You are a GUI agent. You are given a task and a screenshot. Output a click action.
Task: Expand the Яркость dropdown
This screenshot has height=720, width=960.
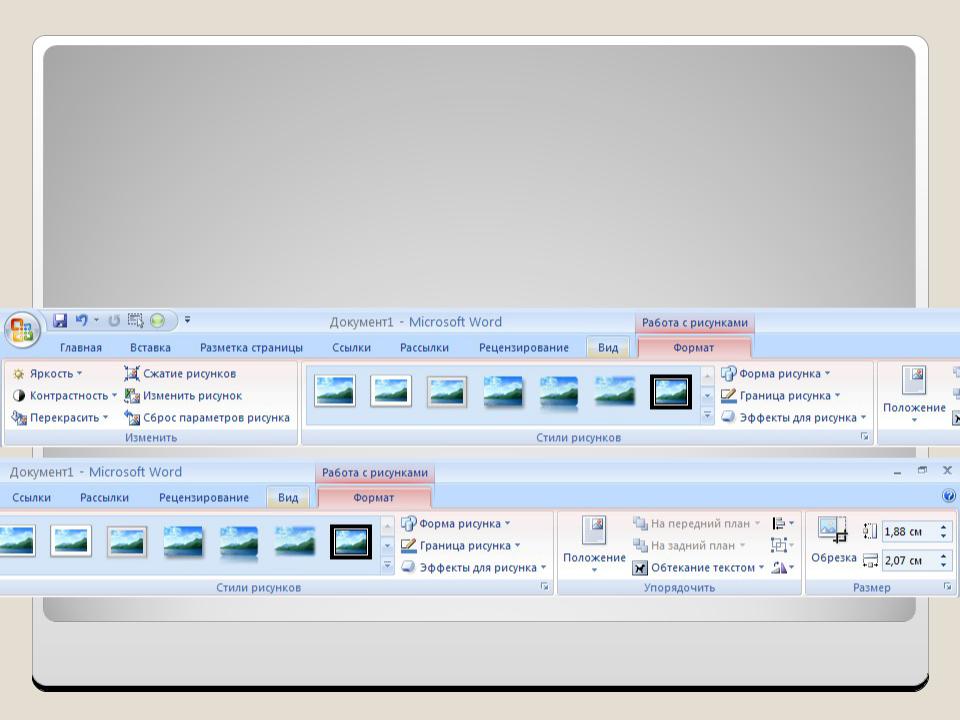coord(80,373)
